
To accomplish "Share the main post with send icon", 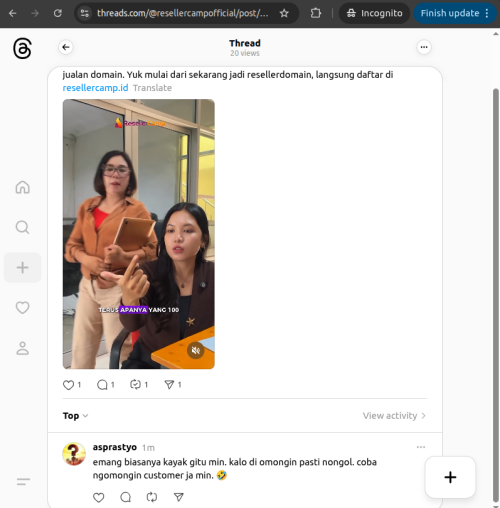I will tap(169, 385).
